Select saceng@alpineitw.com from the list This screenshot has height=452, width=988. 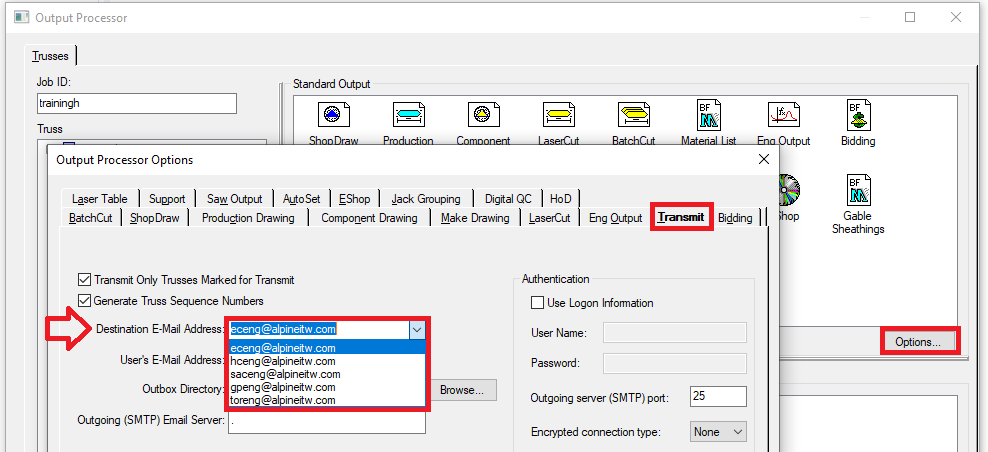tap(285, 374)
